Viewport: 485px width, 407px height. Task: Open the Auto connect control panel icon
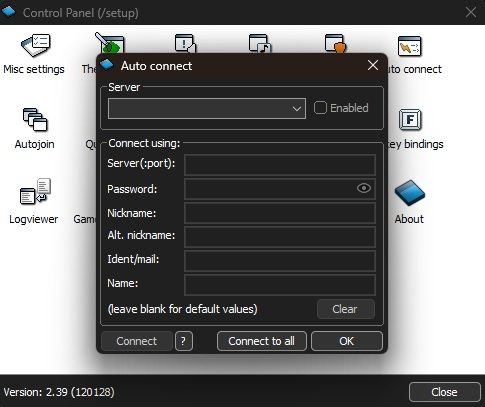(x=410, y=46)
